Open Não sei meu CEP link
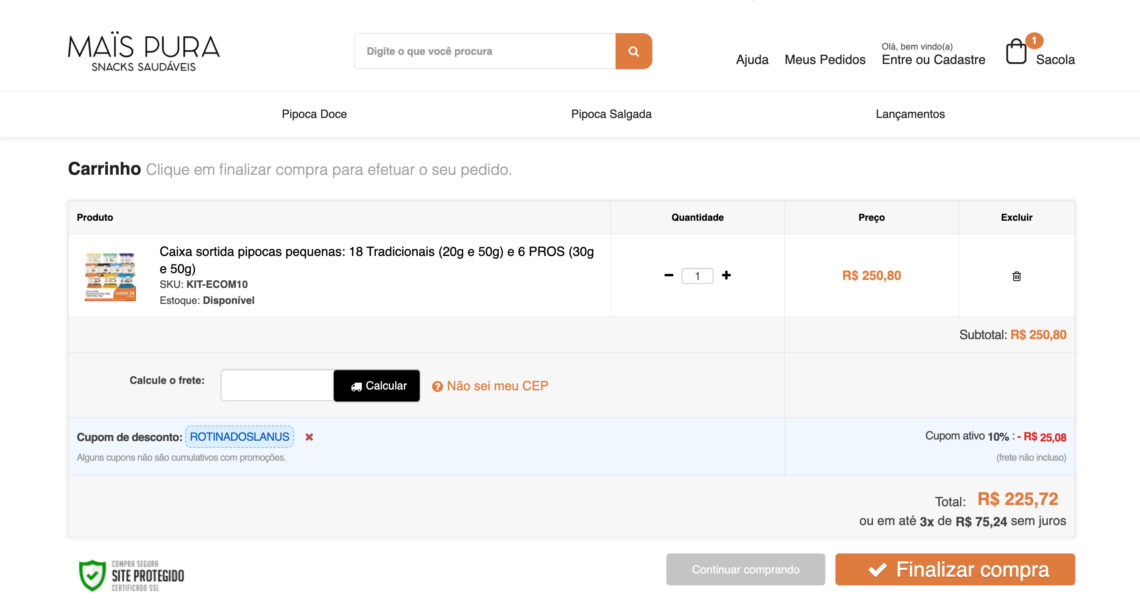Image resolution: width=1140 pixels, height=609 pixels. pyautogui.click(x=497, y=386)
